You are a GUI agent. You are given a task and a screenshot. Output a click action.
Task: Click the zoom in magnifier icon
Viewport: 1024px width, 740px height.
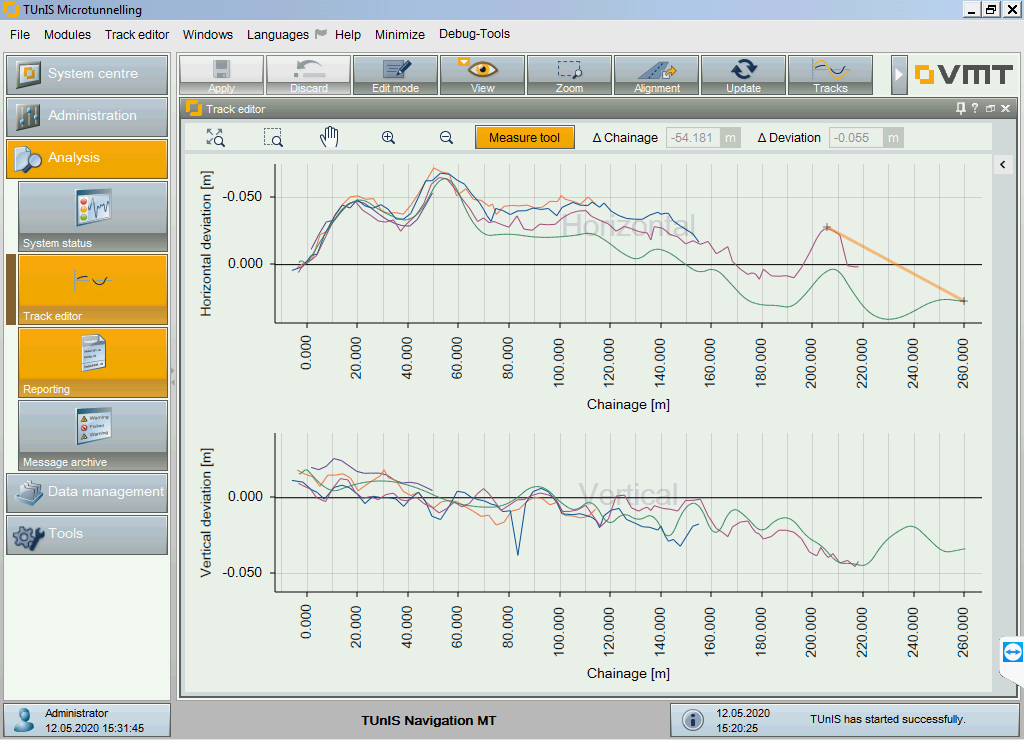point(389,137)
